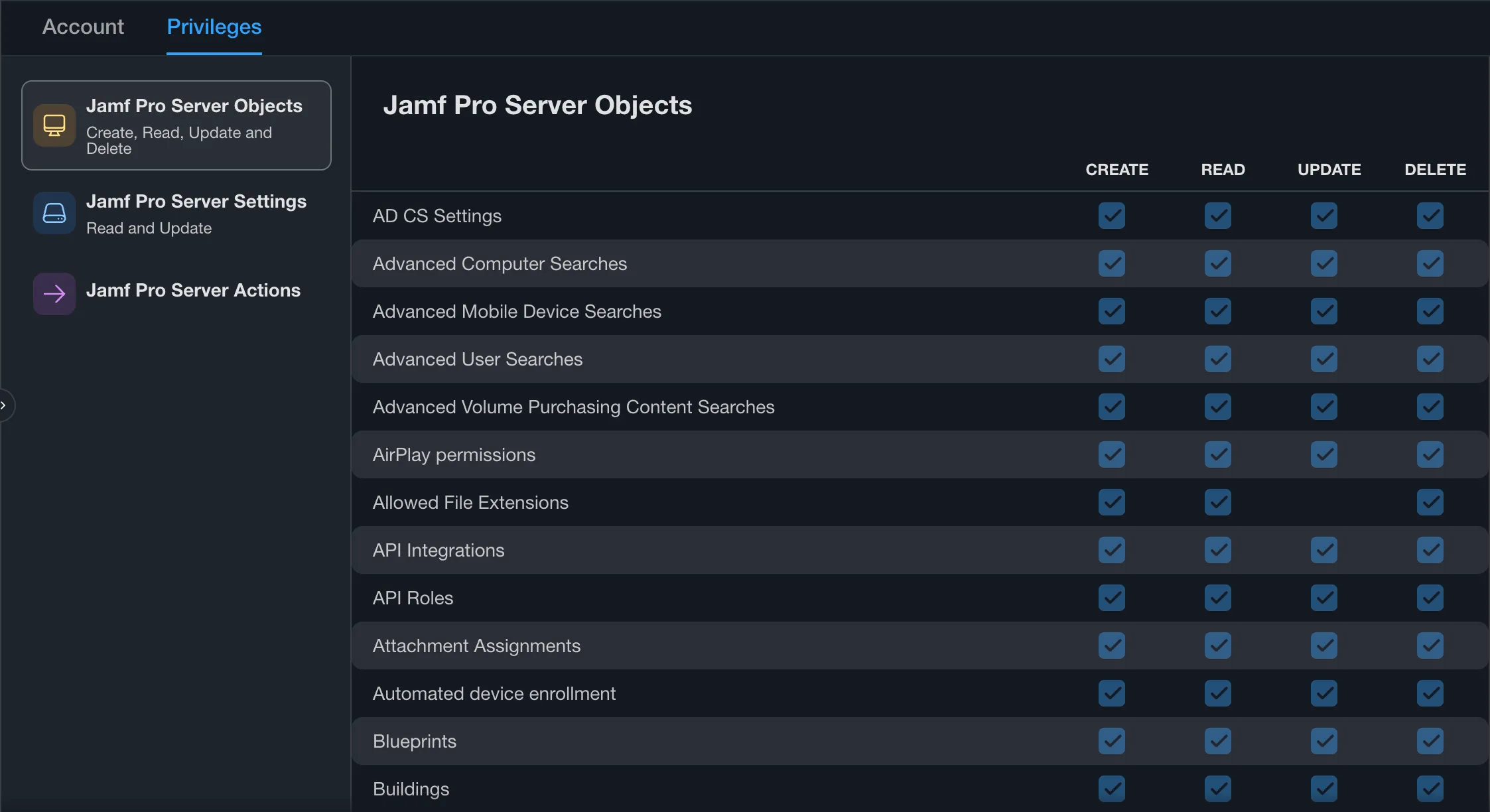
Task: Toggle Update for Attachment Assignments
Action: tap(1324, 645)
